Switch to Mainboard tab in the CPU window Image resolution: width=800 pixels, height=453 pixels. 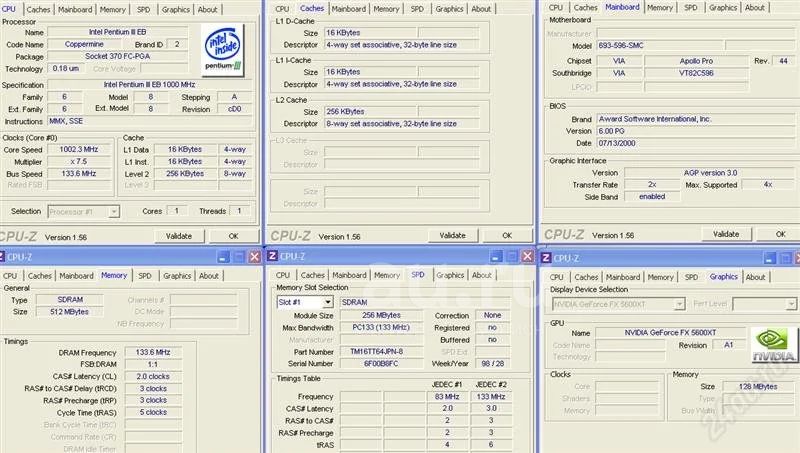pyautogui.click(x=75, y=9)
